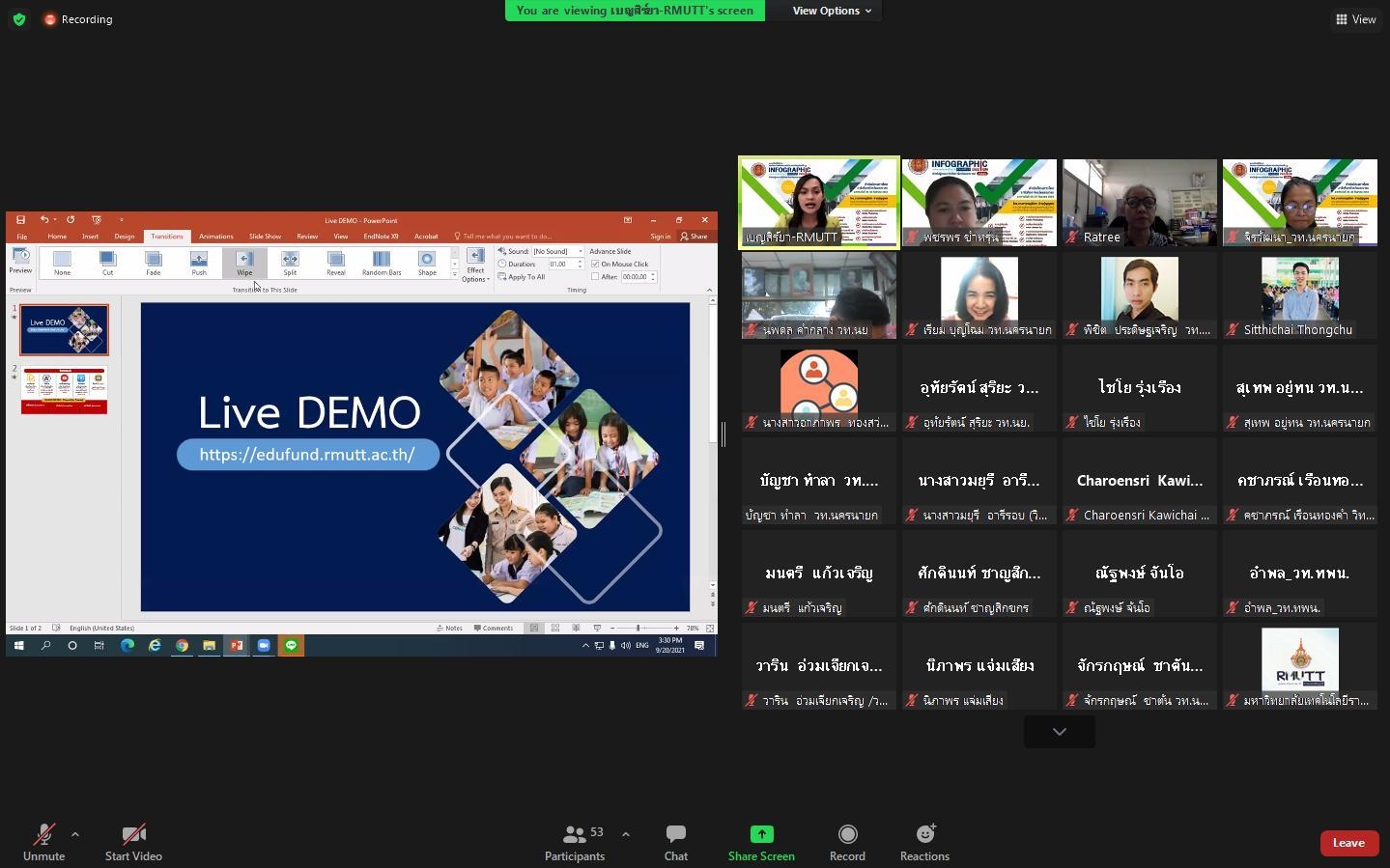
Task: Click Record in Zoom toolbar
Action: [x=847, y=843]
